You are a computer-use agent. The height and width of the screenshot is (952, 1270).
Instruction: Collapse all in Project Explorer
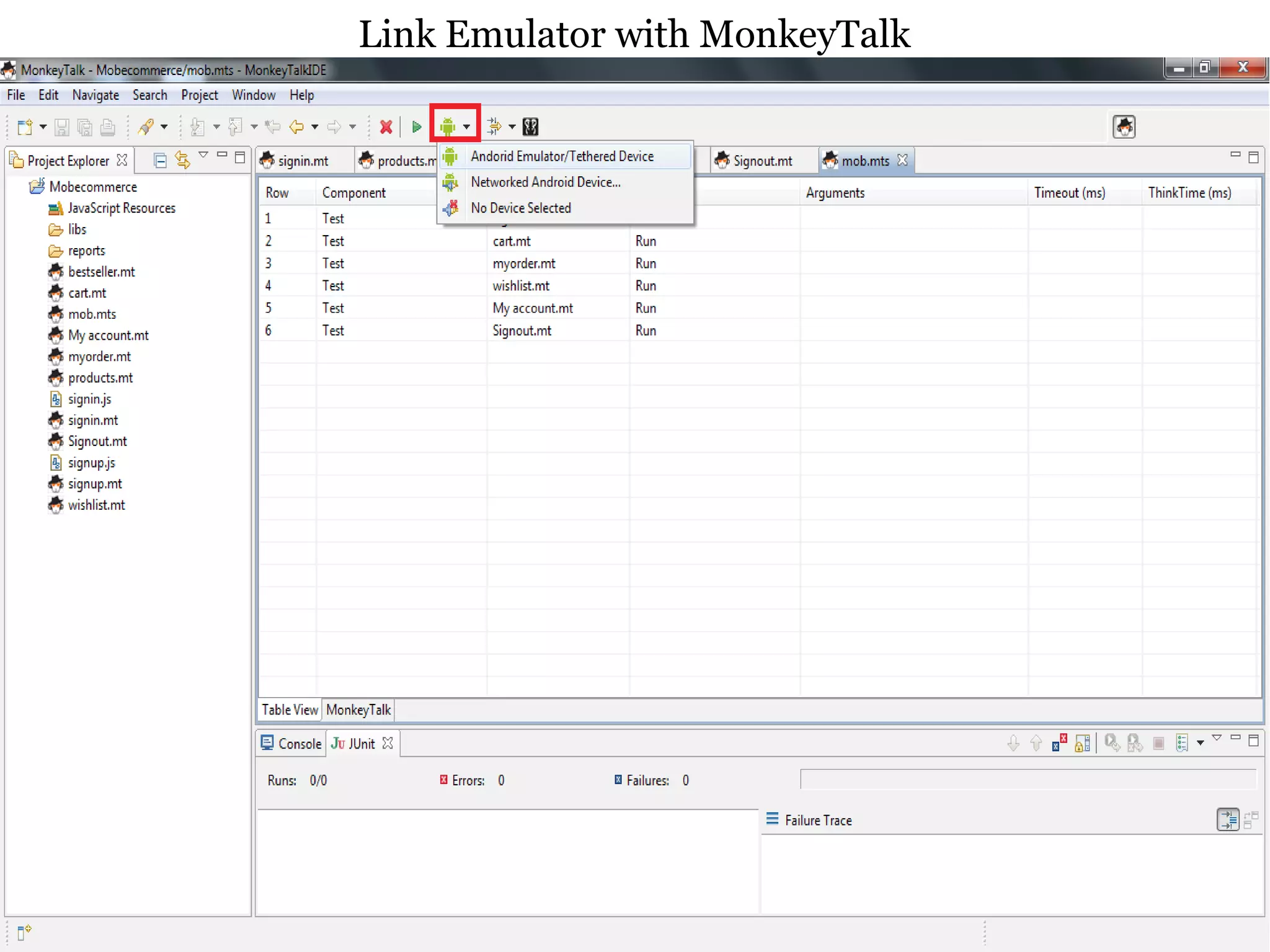pos(160,161)
